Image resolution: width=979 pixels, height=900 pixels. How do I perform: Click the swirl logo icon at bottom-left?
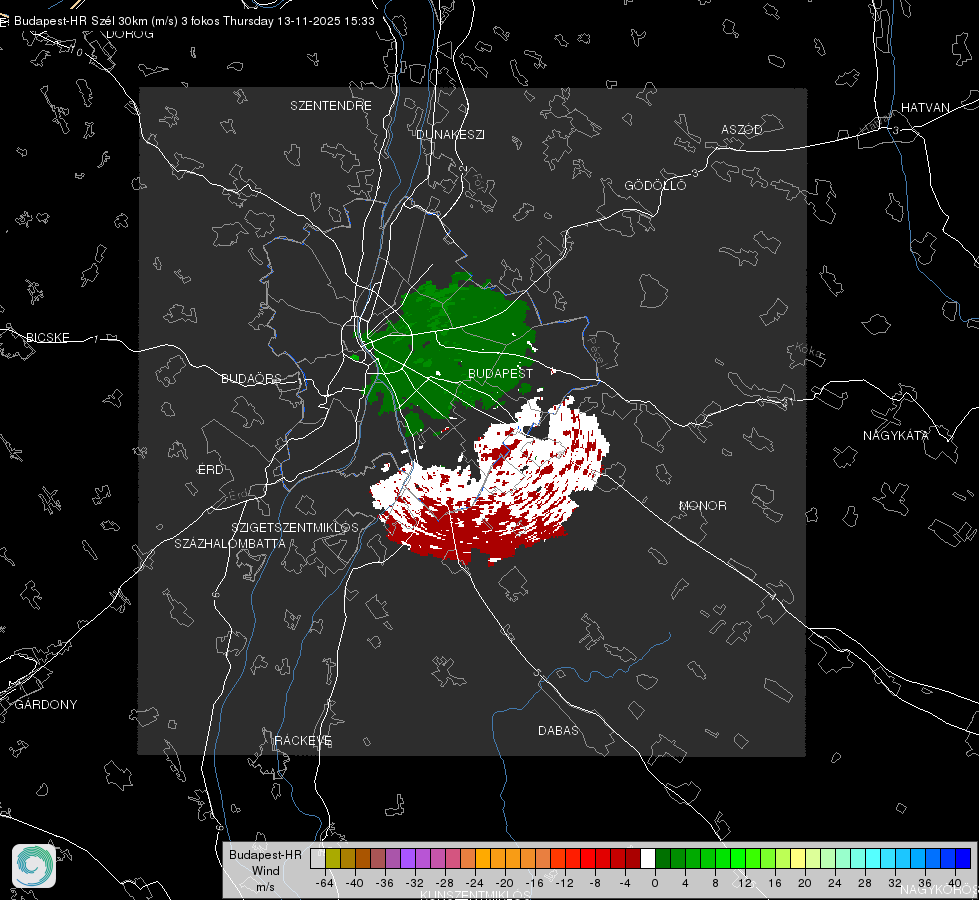tap(34, 866)
